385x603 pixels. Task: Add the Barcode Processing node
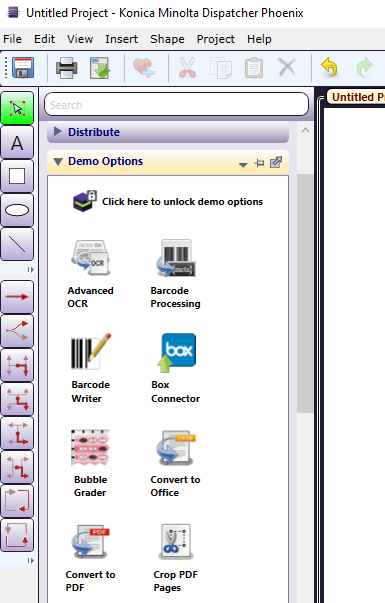tap(175, 273)
